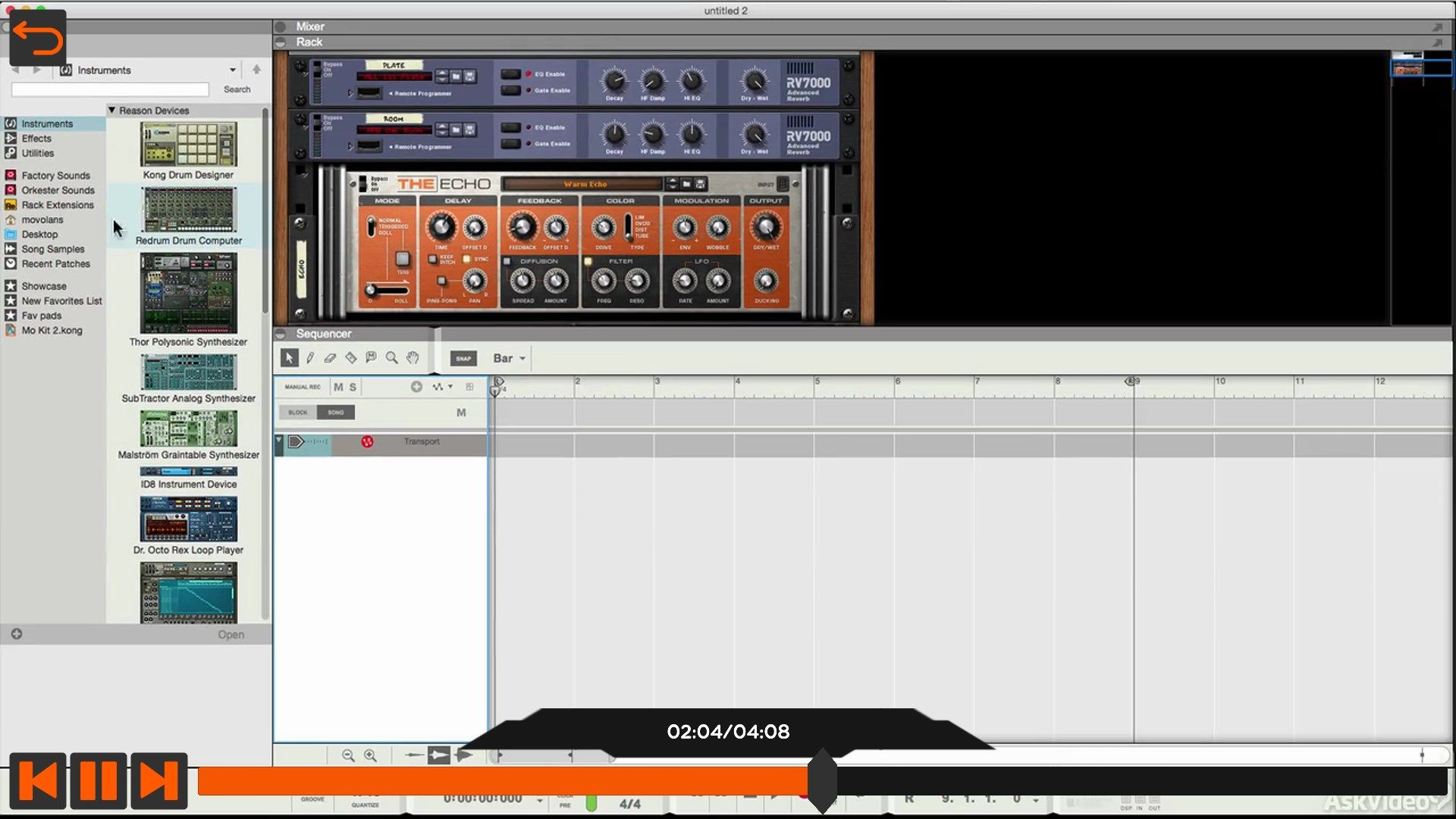Toggle the SNAP button
This screenshot has height=819, width=1456.
(463, 359)
